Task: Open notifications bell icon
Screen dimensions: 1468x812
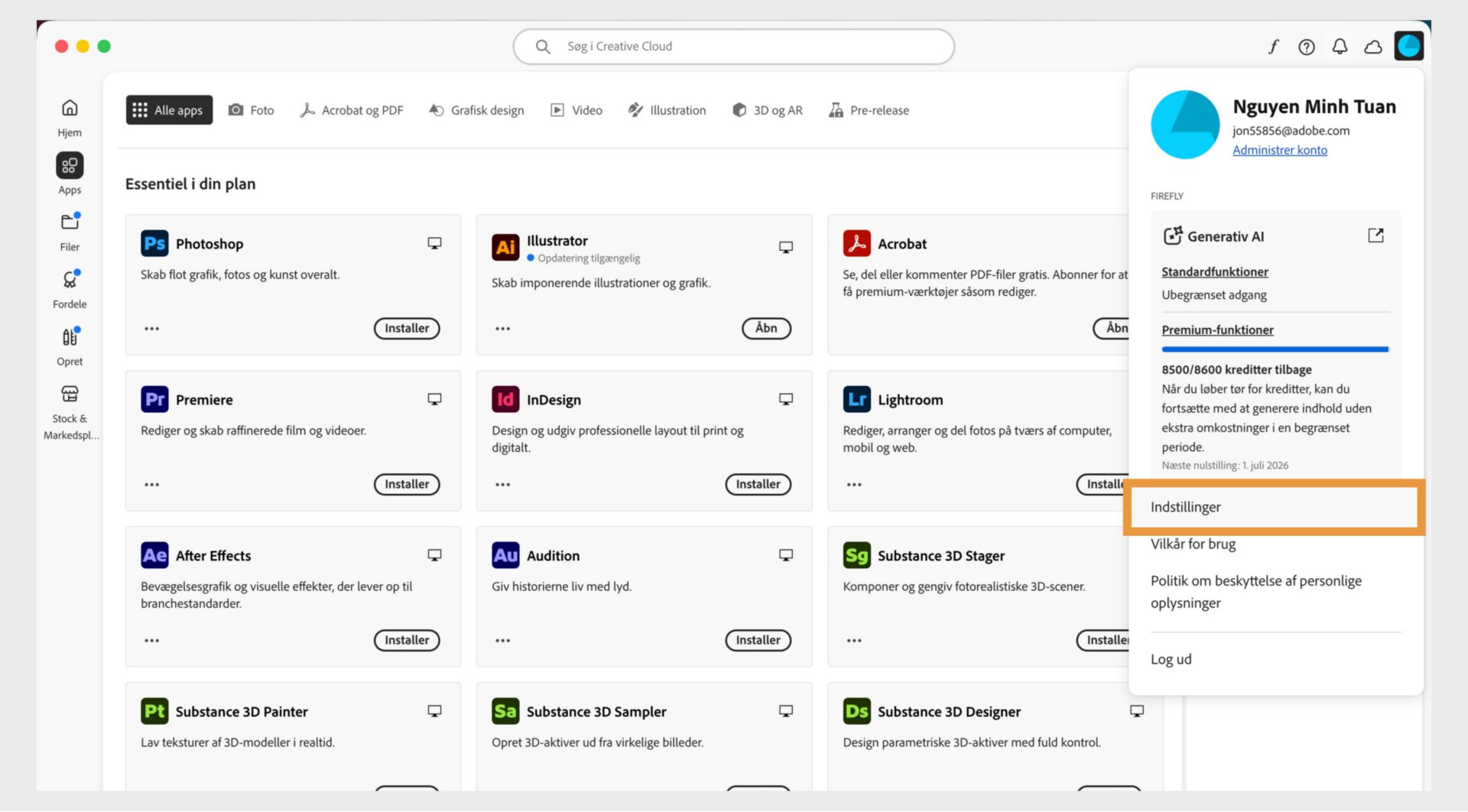Action: point(1340,47)
